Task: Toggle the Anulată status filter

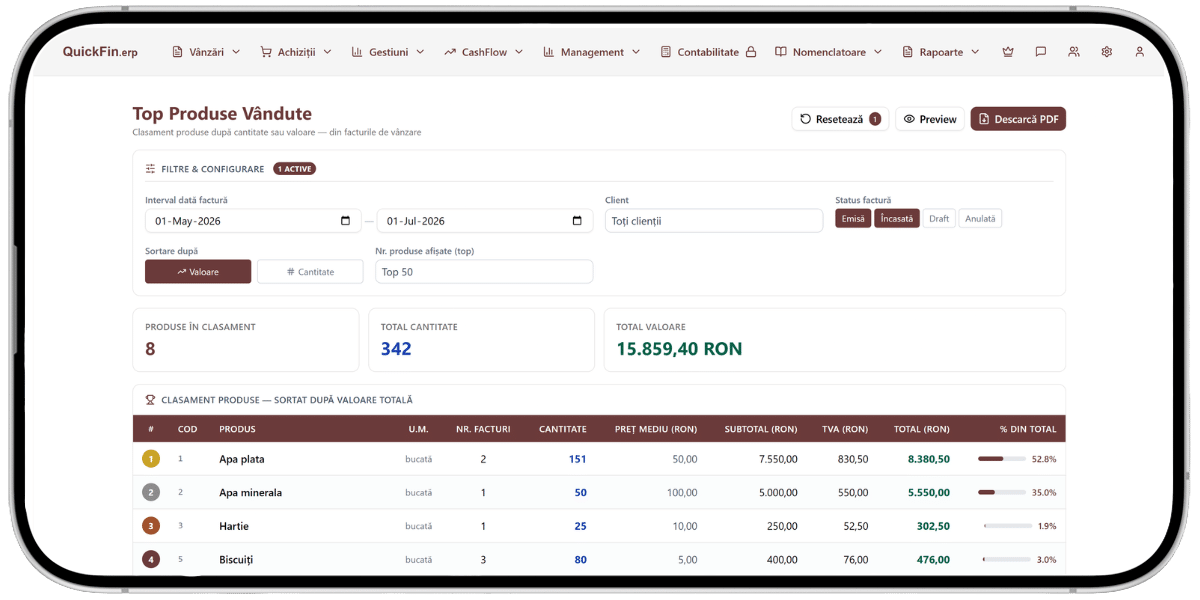Action: tap(980, 219)
